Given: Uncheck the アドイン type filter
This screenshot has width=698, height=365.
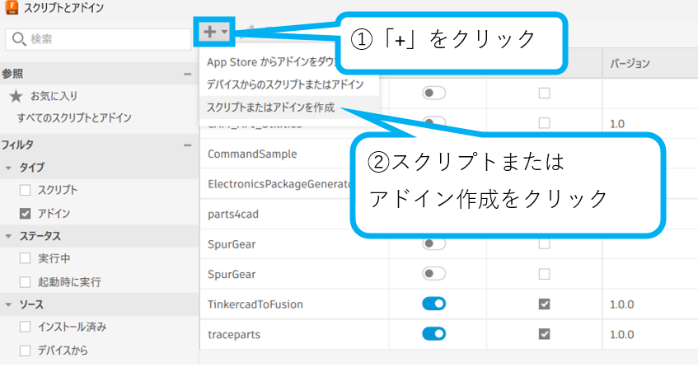Looking at the screenshot, I should click(25, 213).
